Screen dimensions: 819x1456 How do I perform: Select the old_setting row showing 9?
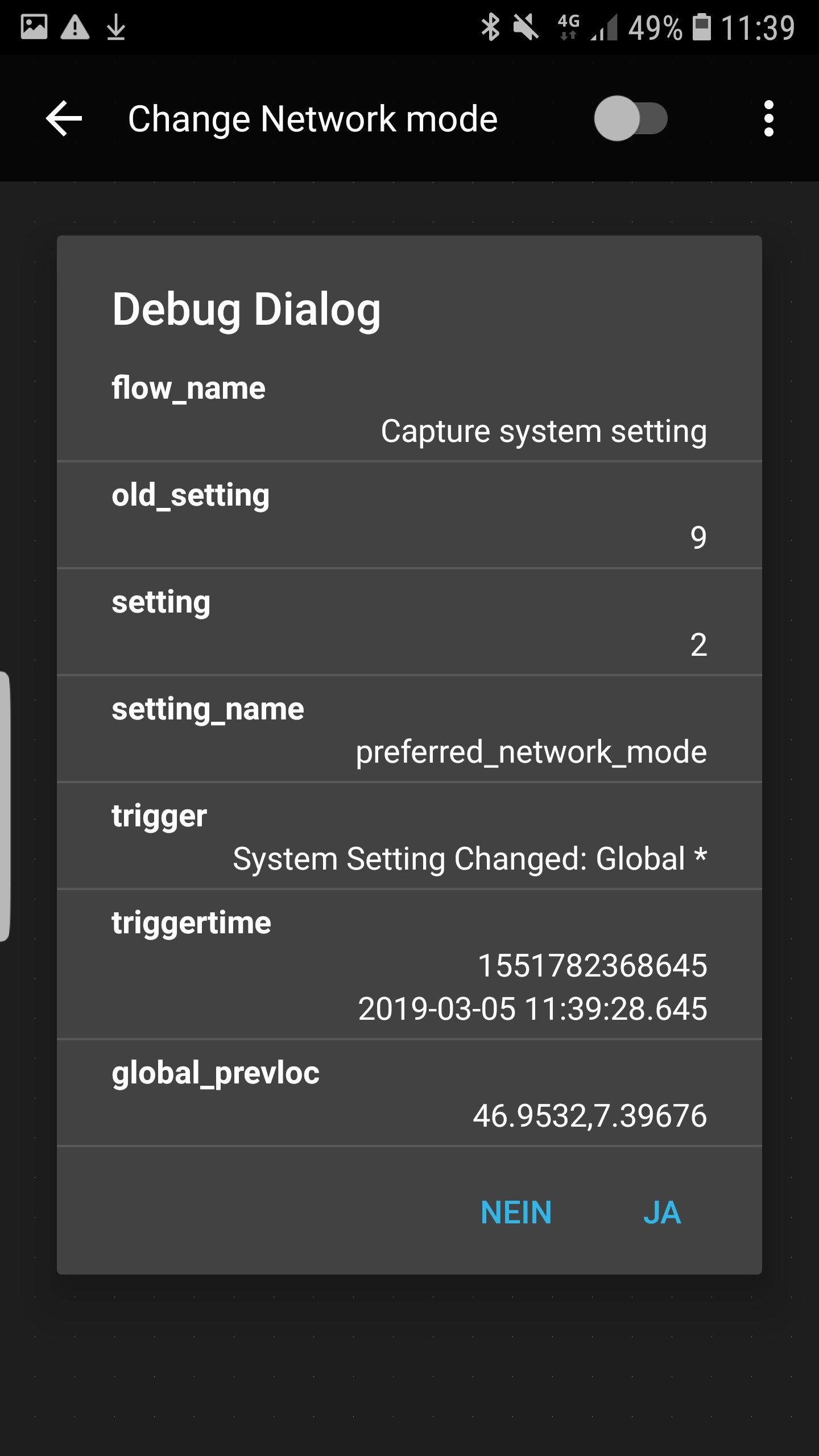409,515
